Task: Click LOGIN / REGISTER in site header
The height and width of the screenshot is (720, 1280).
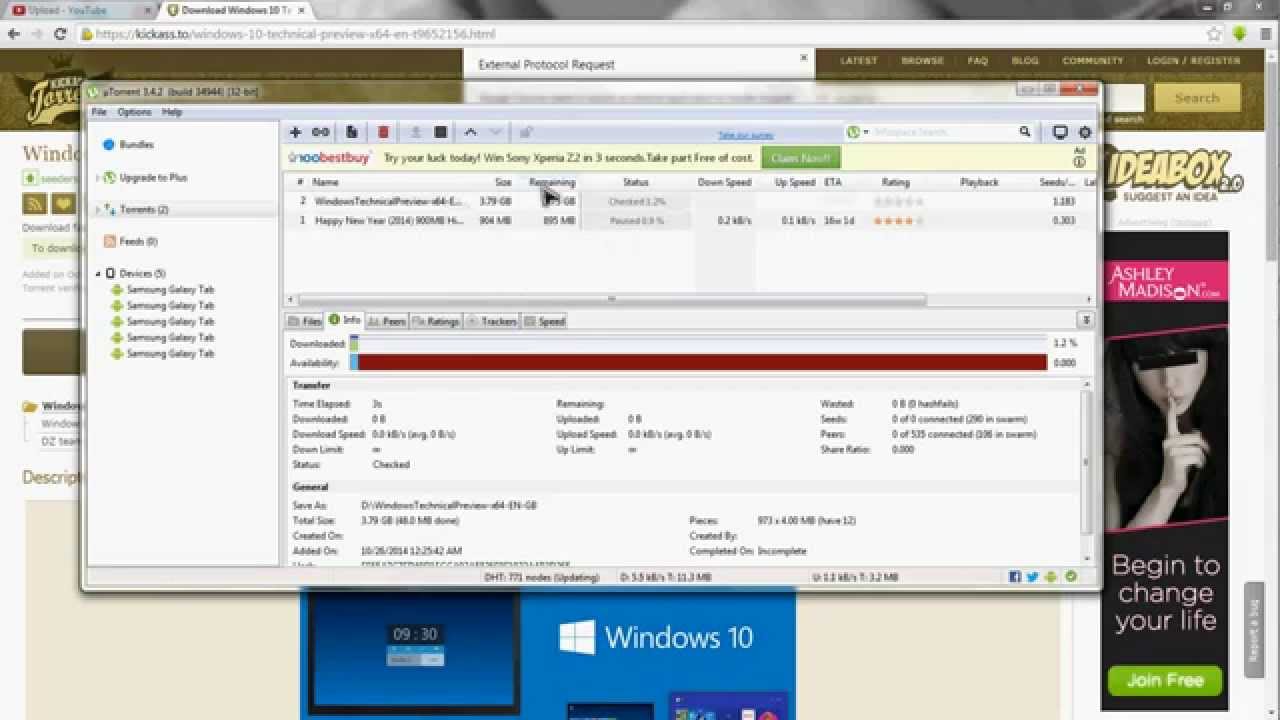Action: (x=1194, y=60)
